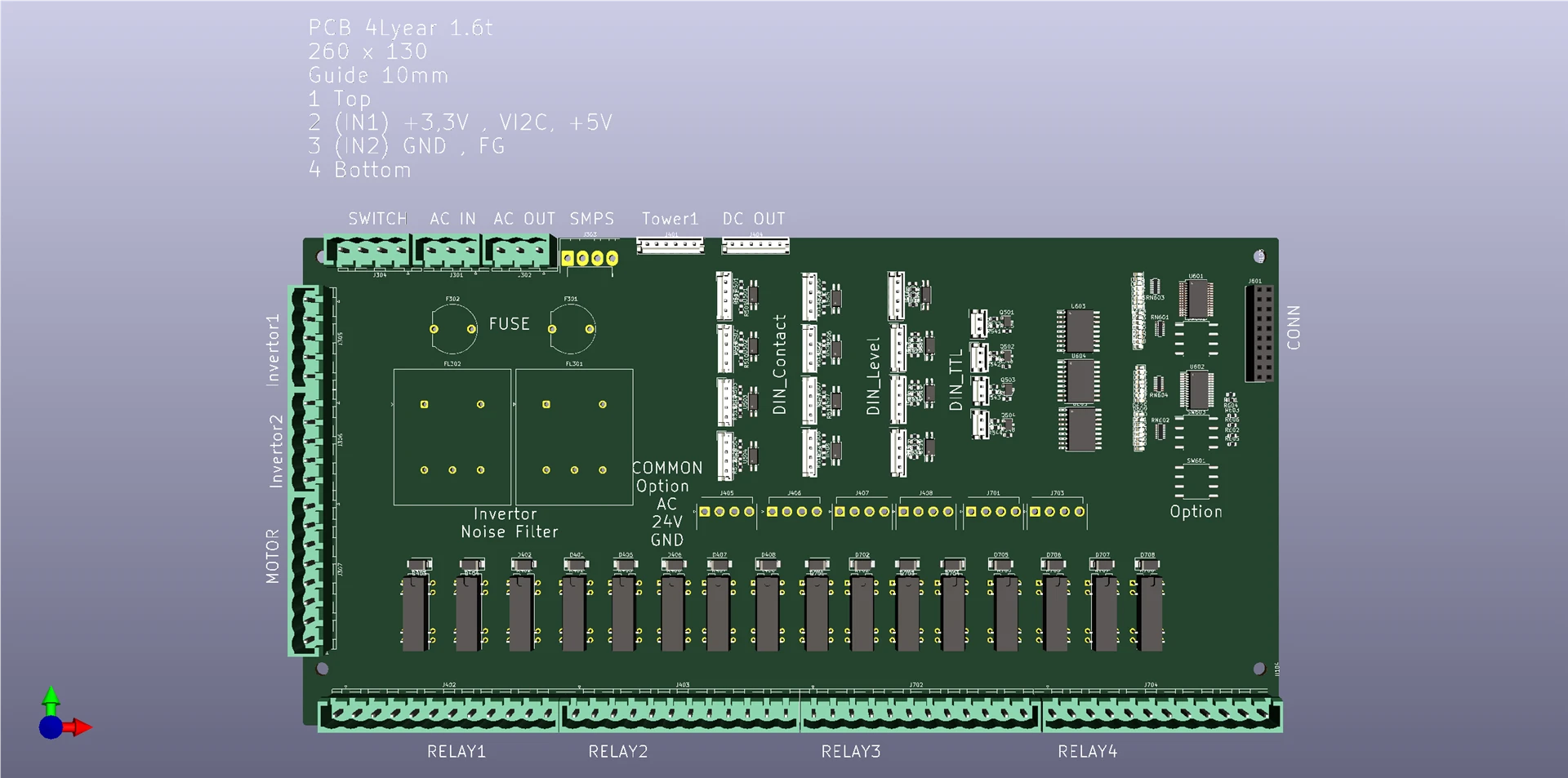Image resolution: width=1568 pixels, height=778 pixels.
Task: Click the MOTOR label on the left
Action: click(x=273, y=556)
